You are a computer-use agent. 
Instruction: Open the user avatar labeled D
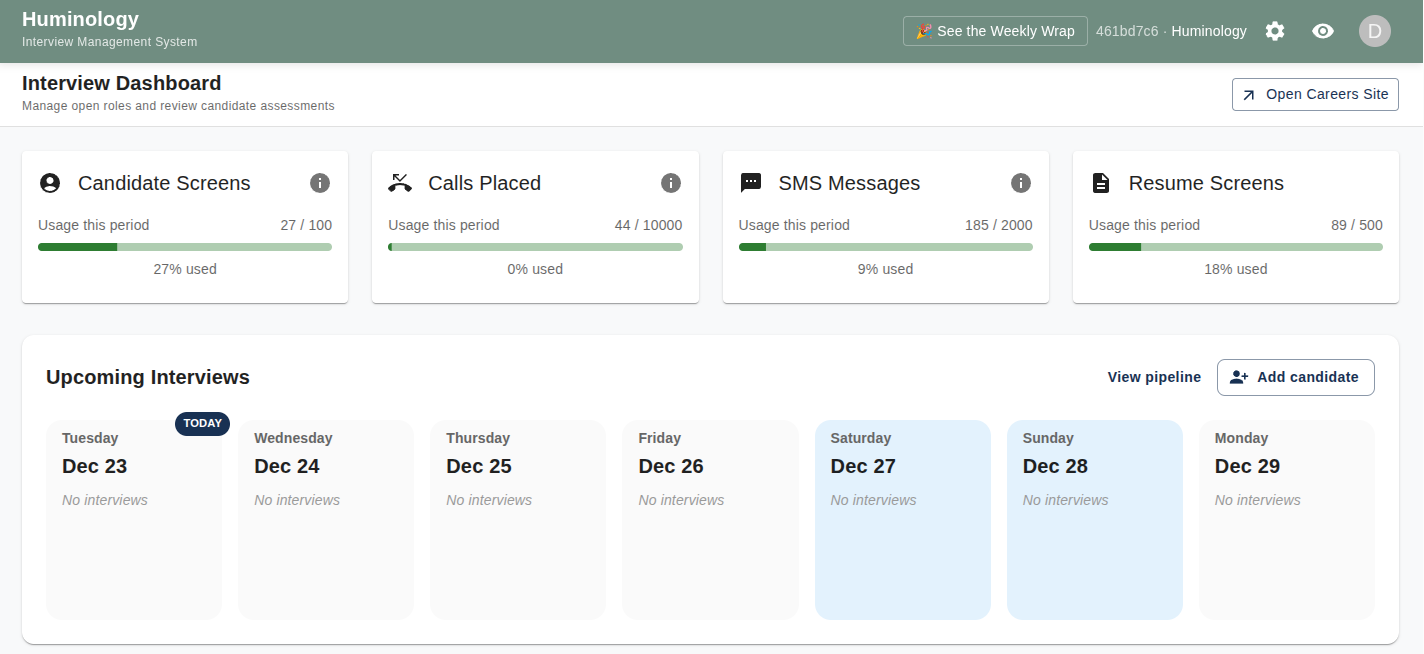[1374, 31]
